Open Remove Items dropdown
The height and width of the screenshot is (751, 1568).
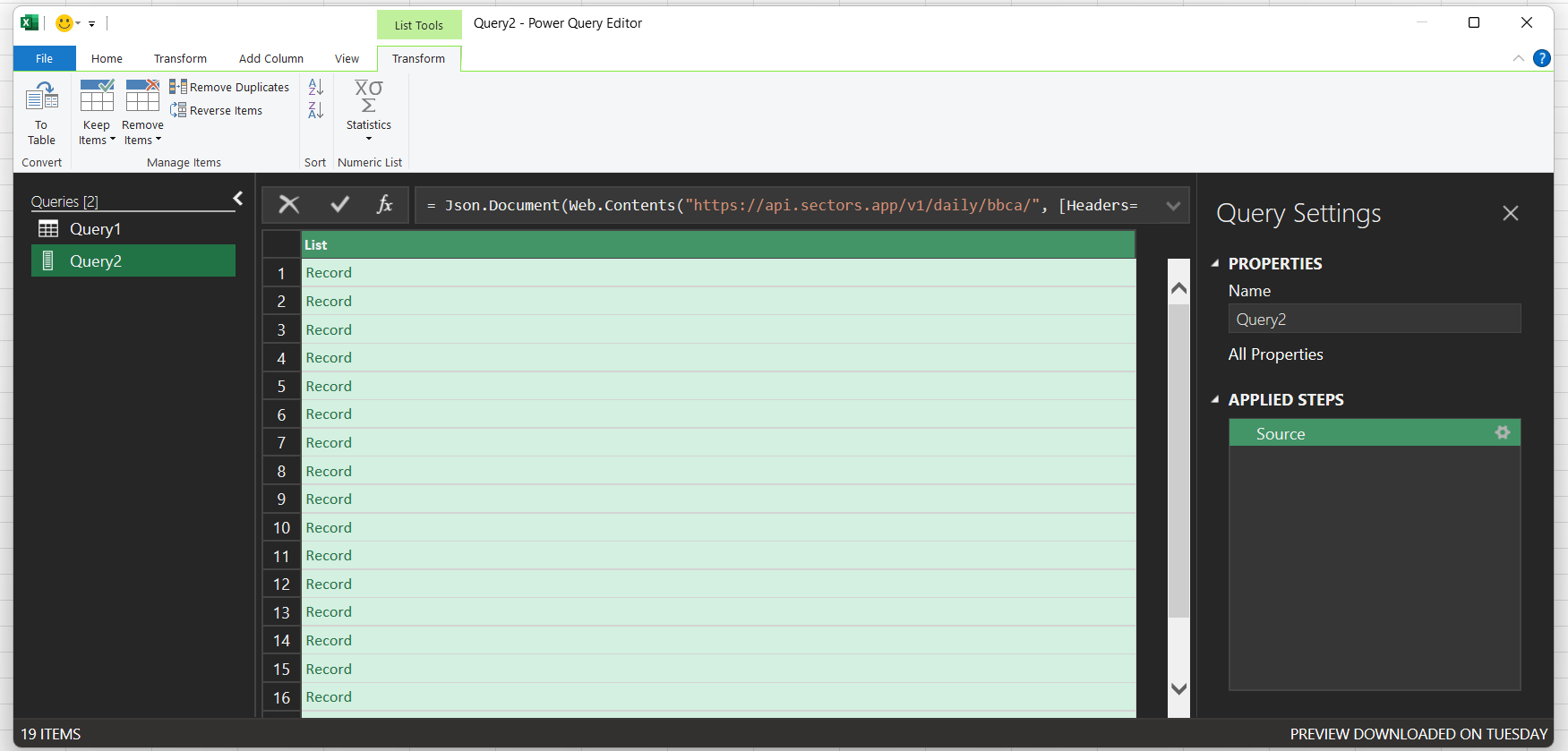pyautogui.click(x=142, y=113)
